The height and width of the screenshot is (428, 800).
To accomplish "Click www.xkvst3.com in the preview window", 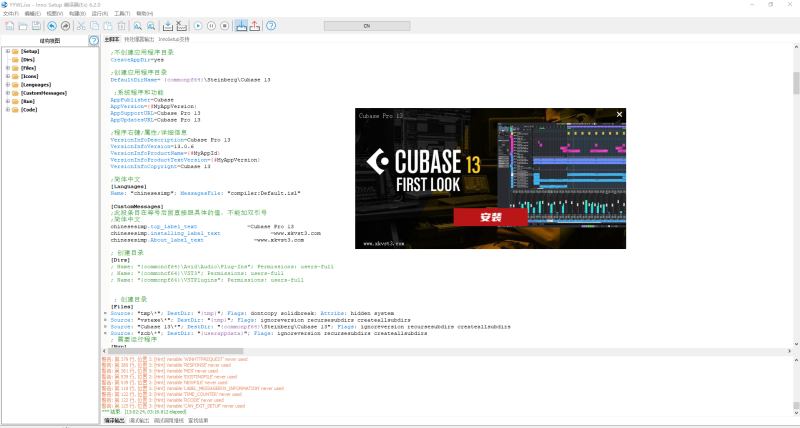I will click(x=384, y=244).
